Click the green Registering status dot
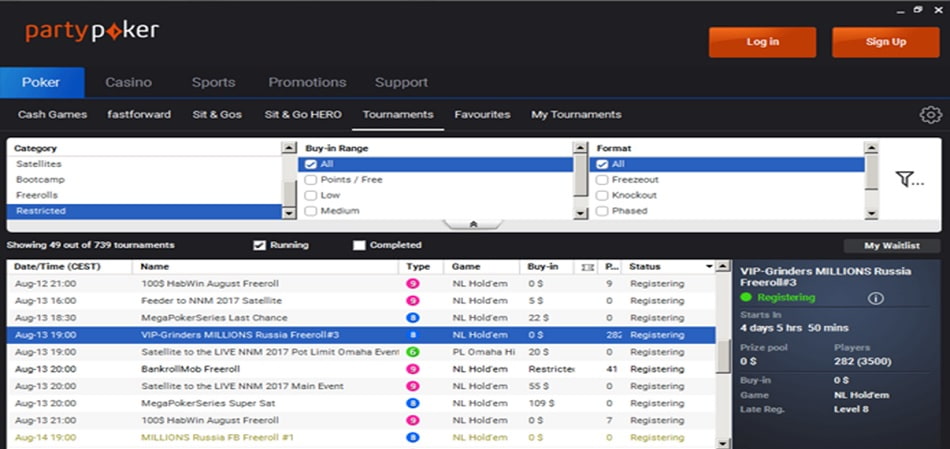This screenshot has width=950, height=449. coord(746,298)
